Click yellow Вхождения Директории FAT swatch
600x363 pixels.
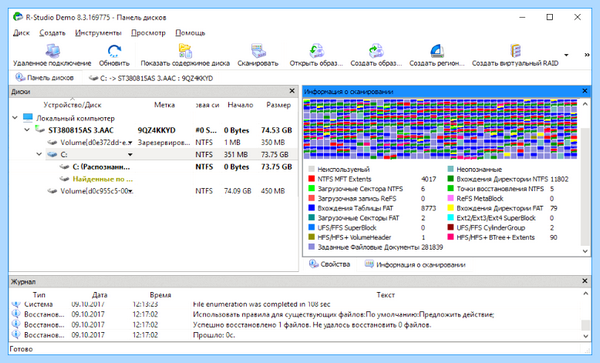pos(450,208)
